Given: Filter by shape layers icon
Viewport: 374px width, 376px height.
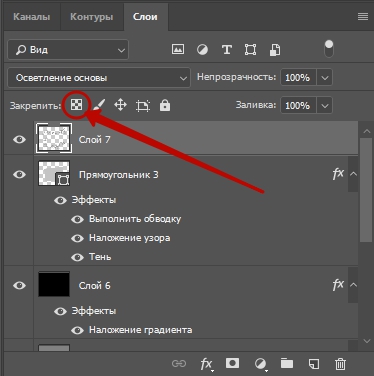Looking at the screenshot, I should pos(250,50).
